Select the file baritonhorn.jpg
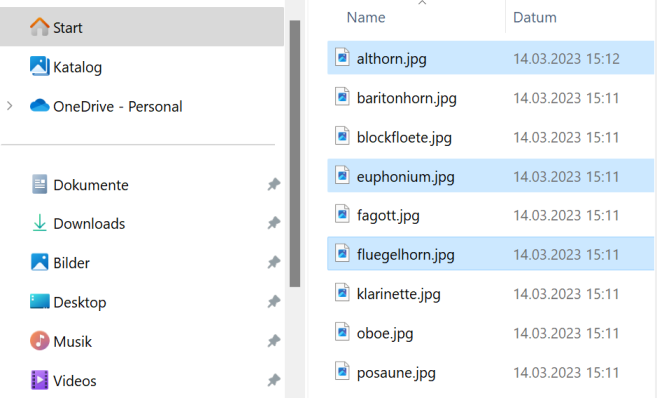657x398 pixels. coord(490,98)
